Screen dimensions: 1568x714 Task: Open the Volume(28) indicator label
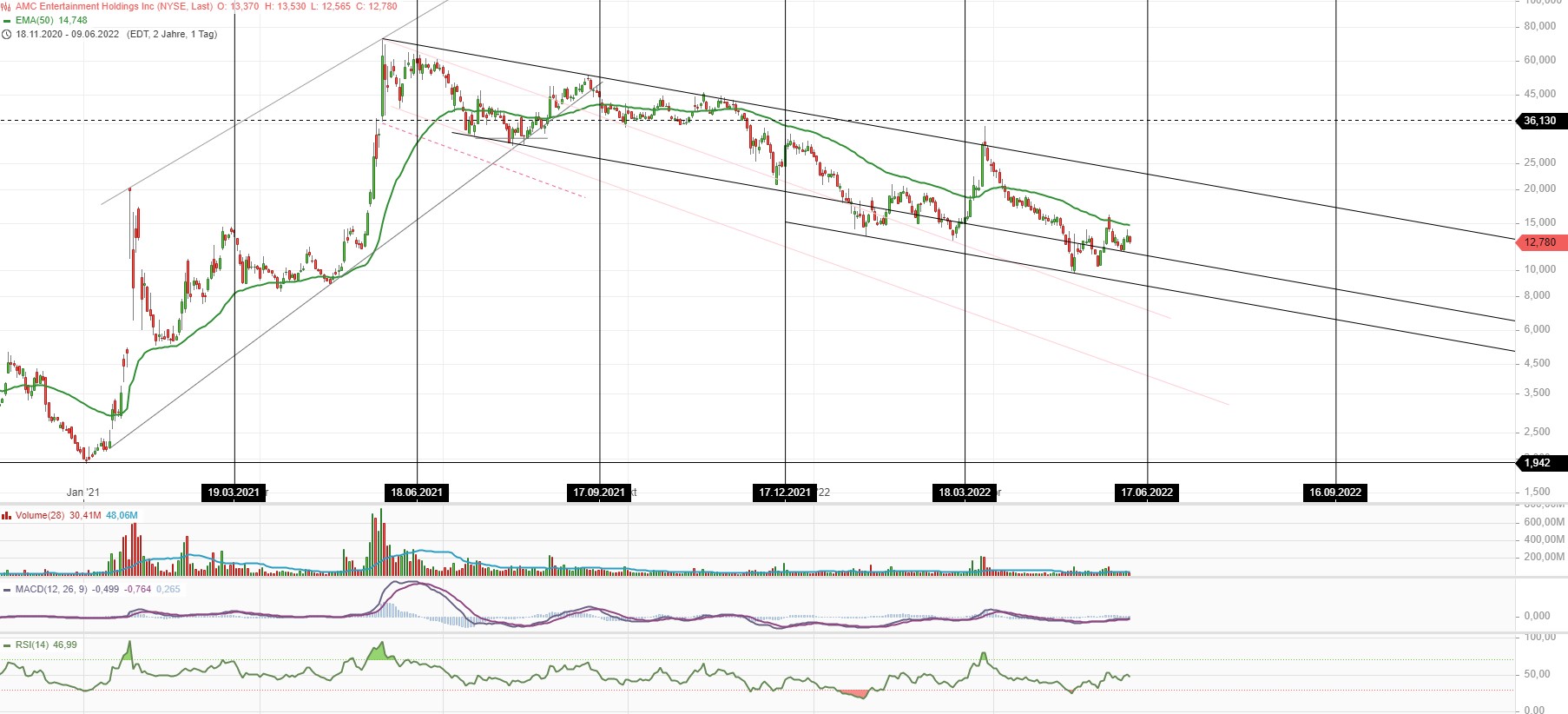coord(40,515)
